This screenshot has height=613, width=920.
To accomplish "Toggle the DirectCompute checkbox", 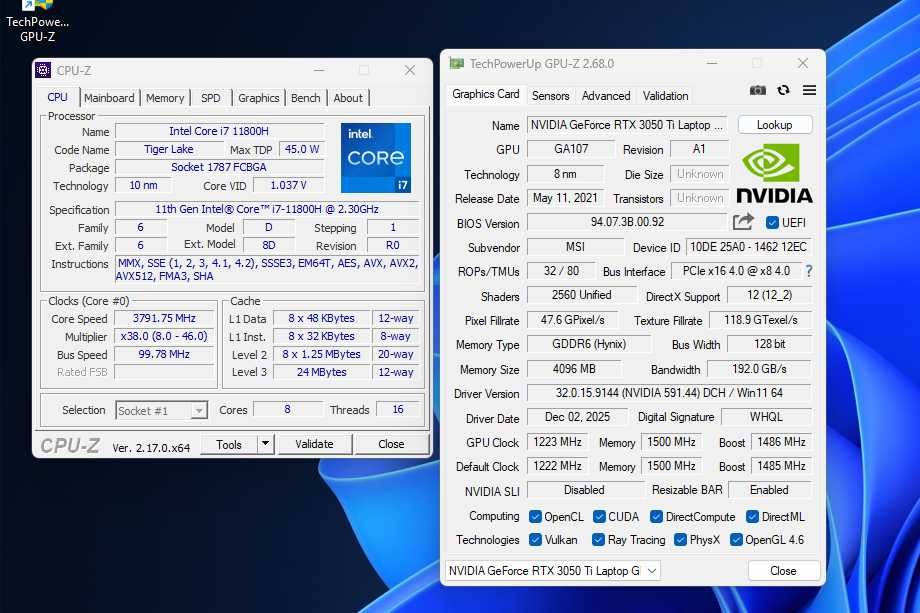I will click(657, 516).
